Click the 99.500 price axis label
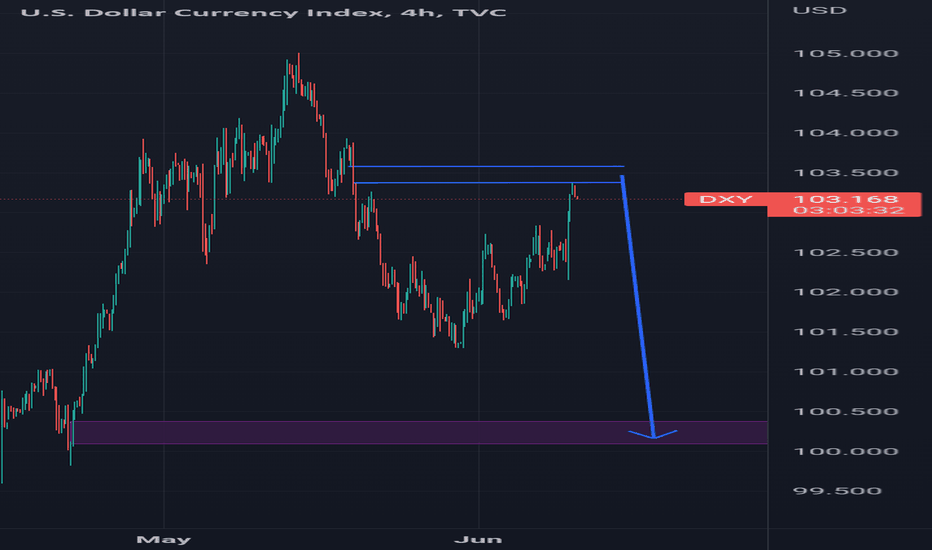Viewport: 932px width, 550px height. [837, 491]
